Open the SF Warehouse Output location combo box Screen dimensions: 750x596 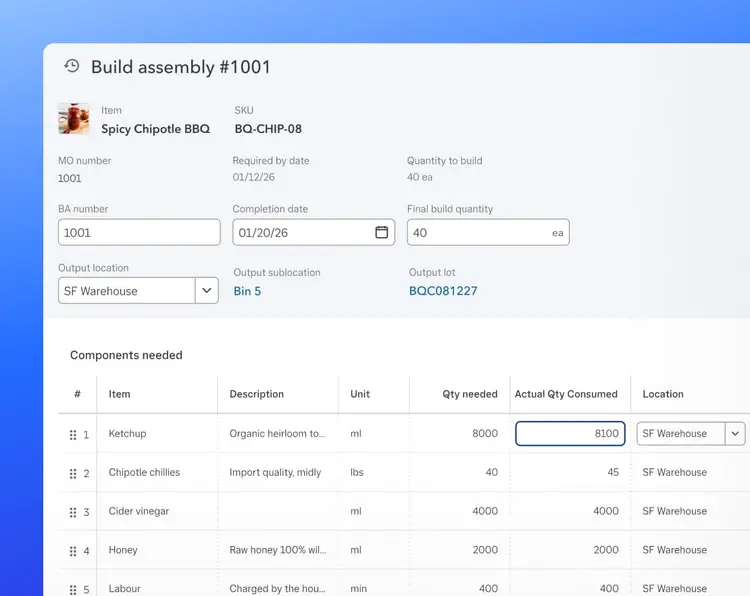tap(138, 290)
